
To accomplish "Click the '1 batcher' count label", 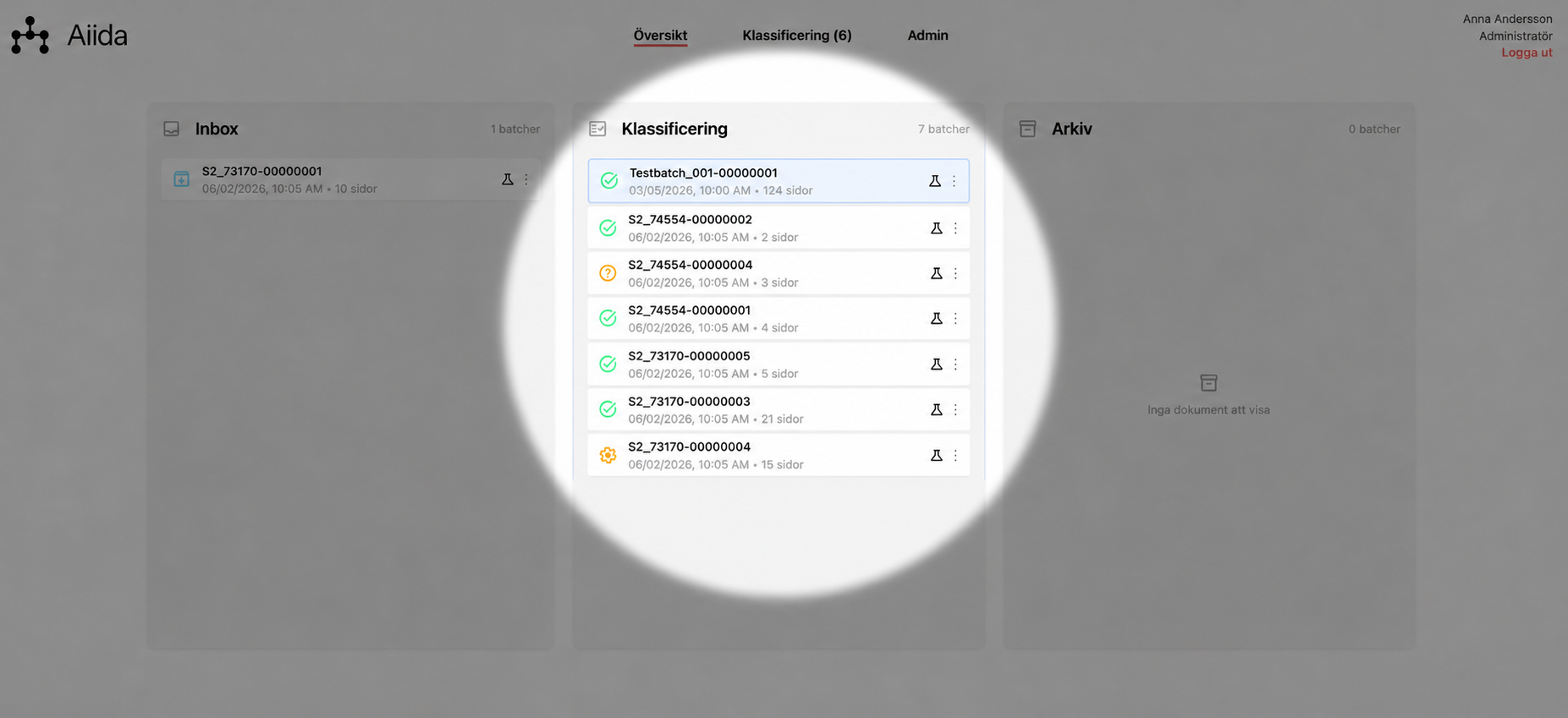I will 515,129.
